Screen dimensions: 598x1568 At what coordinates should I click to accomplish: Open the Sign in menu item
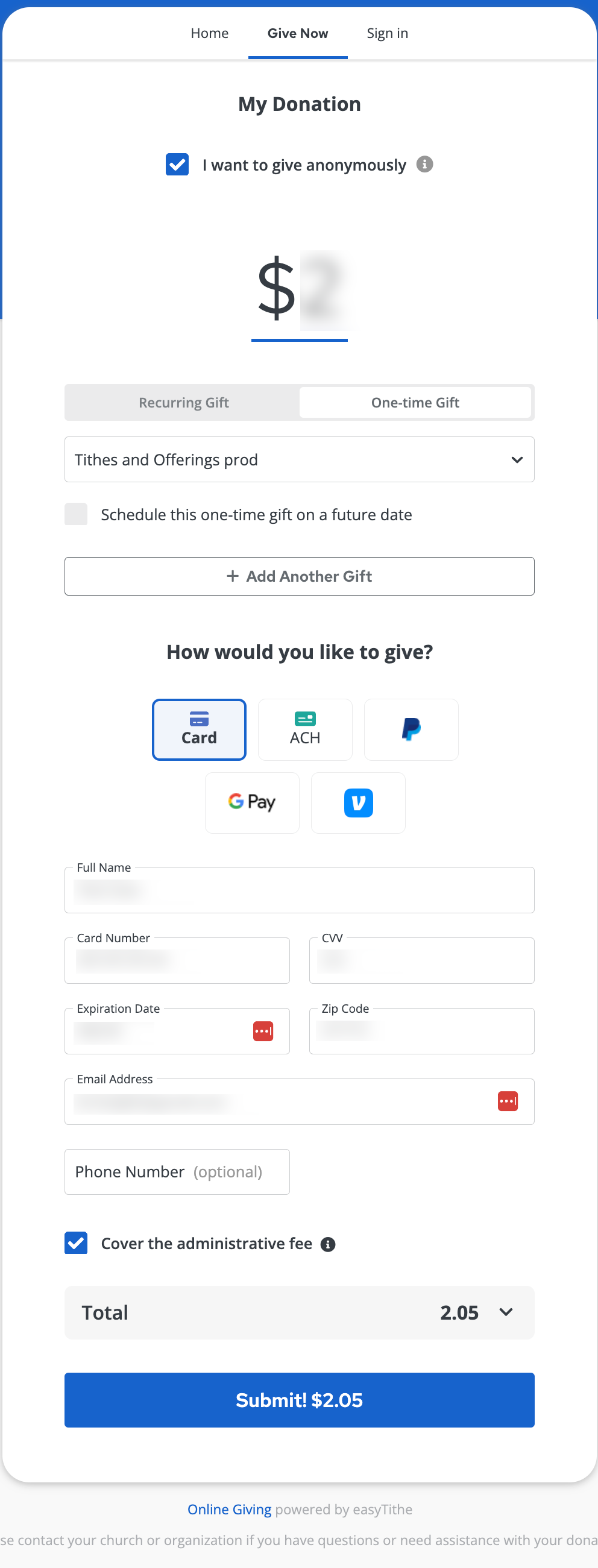point(387,34)
